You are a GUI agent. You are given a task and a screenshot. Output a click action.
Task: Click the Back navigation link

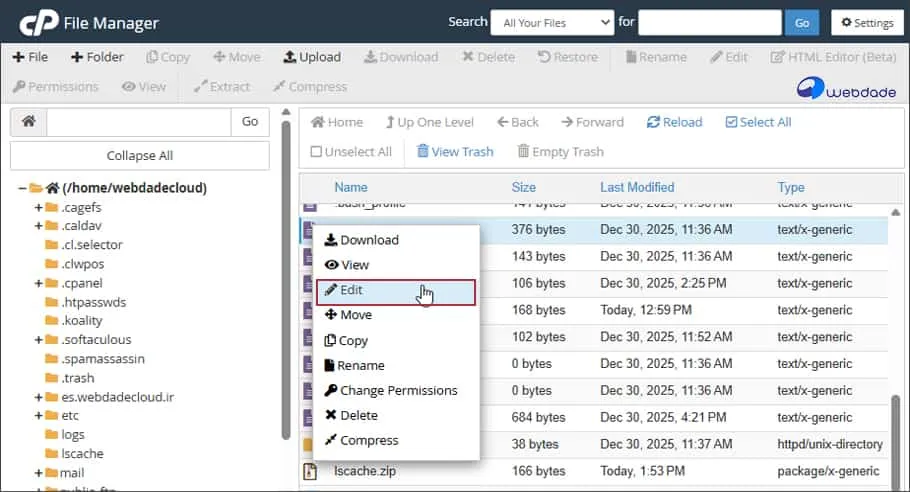tap(518, 122)
